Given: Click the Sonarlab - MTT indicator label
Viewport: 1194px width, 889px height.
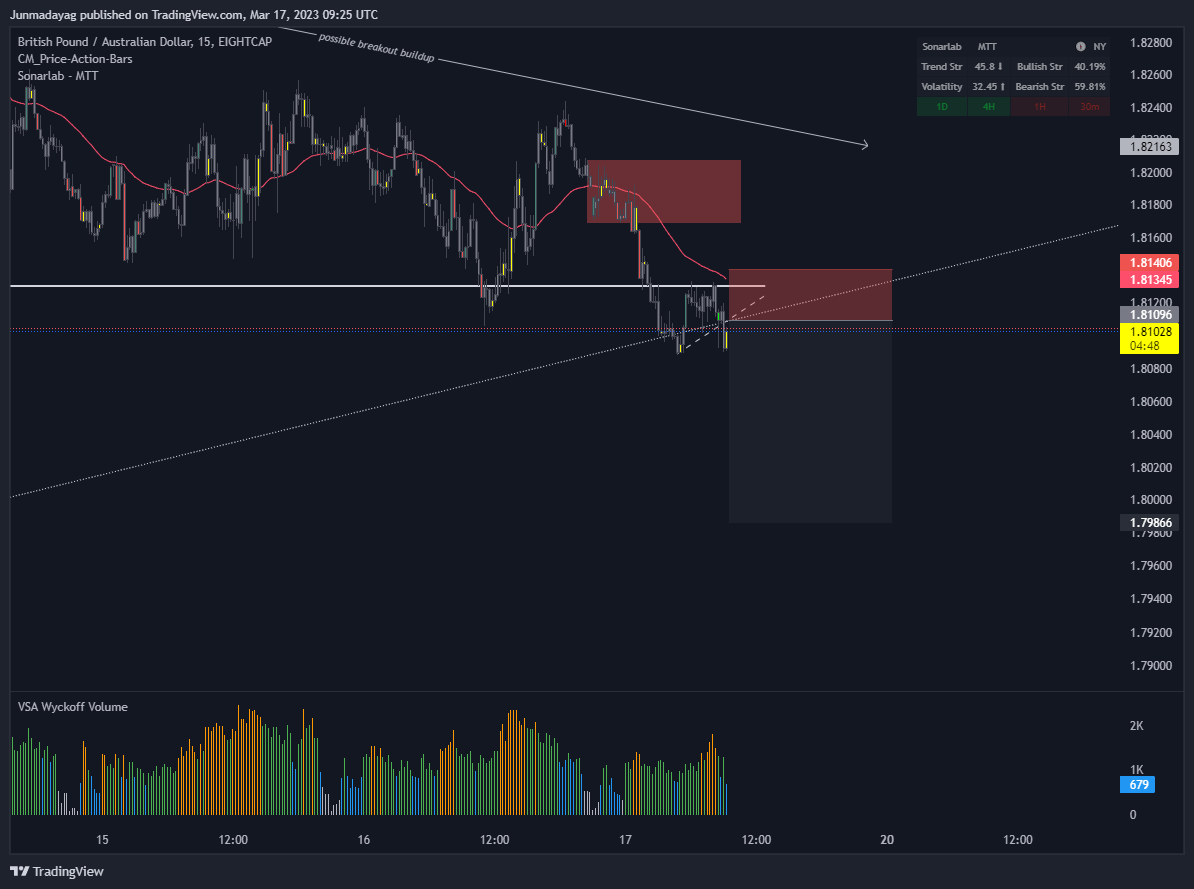Looking at the screenshot, I should 58,75.
